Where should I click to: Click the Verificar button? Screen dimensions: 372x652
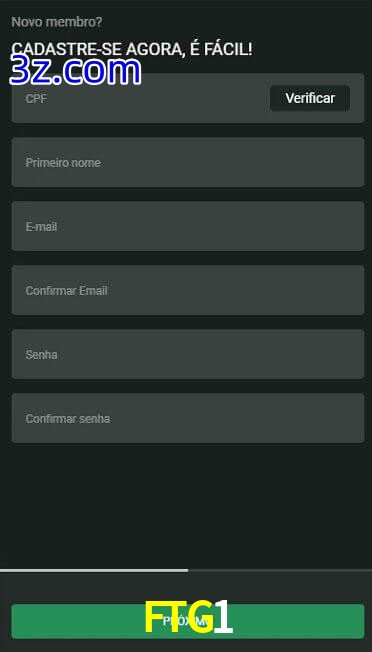[310, 98]
